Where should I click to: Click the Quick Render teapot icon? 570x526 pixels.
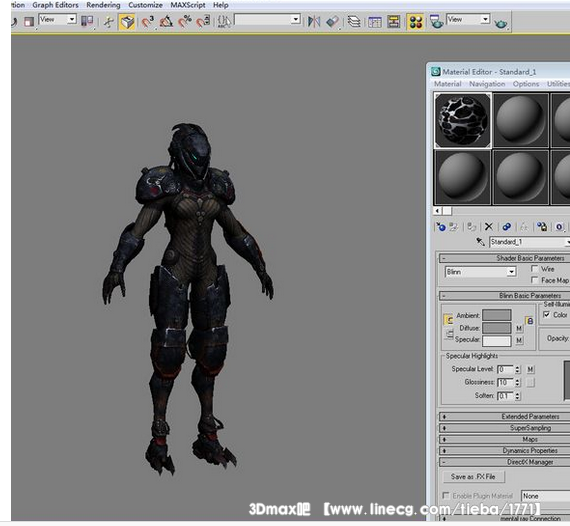[501, 23]
